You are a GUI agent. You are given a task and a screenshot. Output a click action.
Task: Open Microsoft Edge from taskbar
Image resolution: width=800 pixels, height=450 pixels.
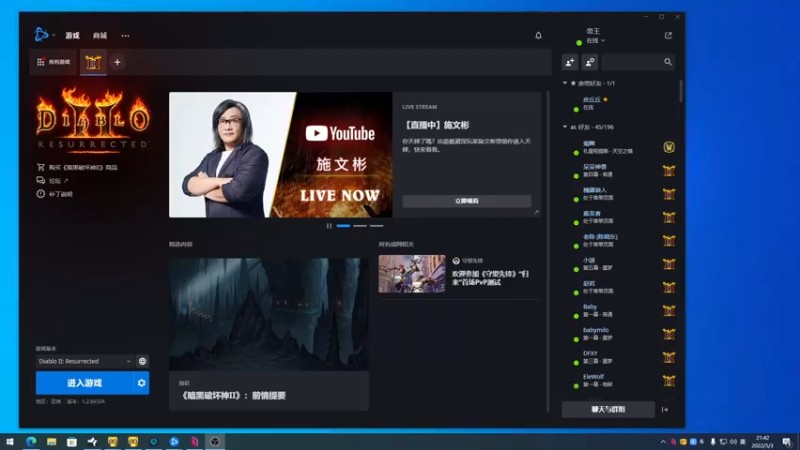tap(31, 442)
